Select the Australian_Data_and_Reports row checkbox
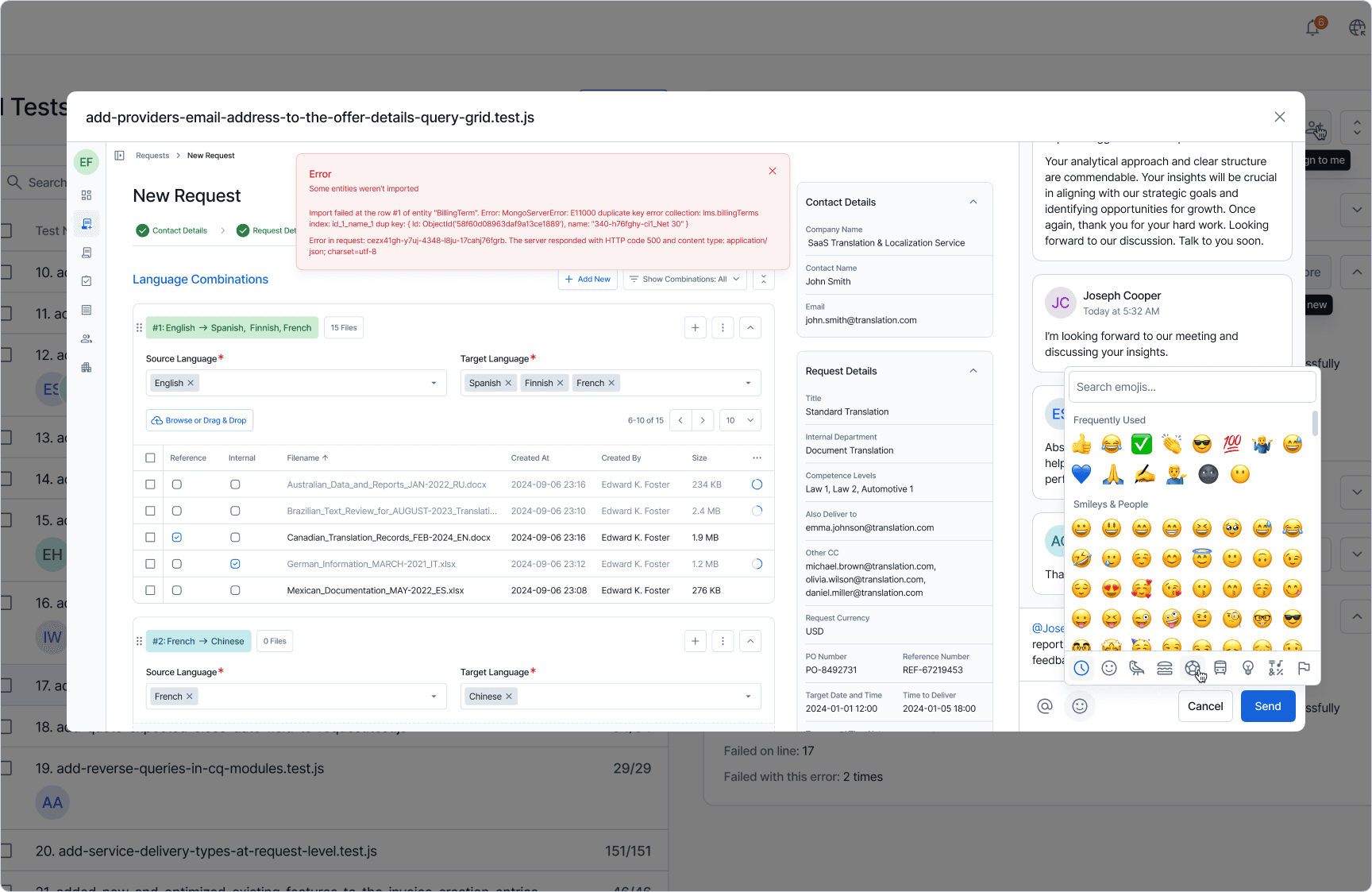The image size is (1372, 892). click(150, 485)
